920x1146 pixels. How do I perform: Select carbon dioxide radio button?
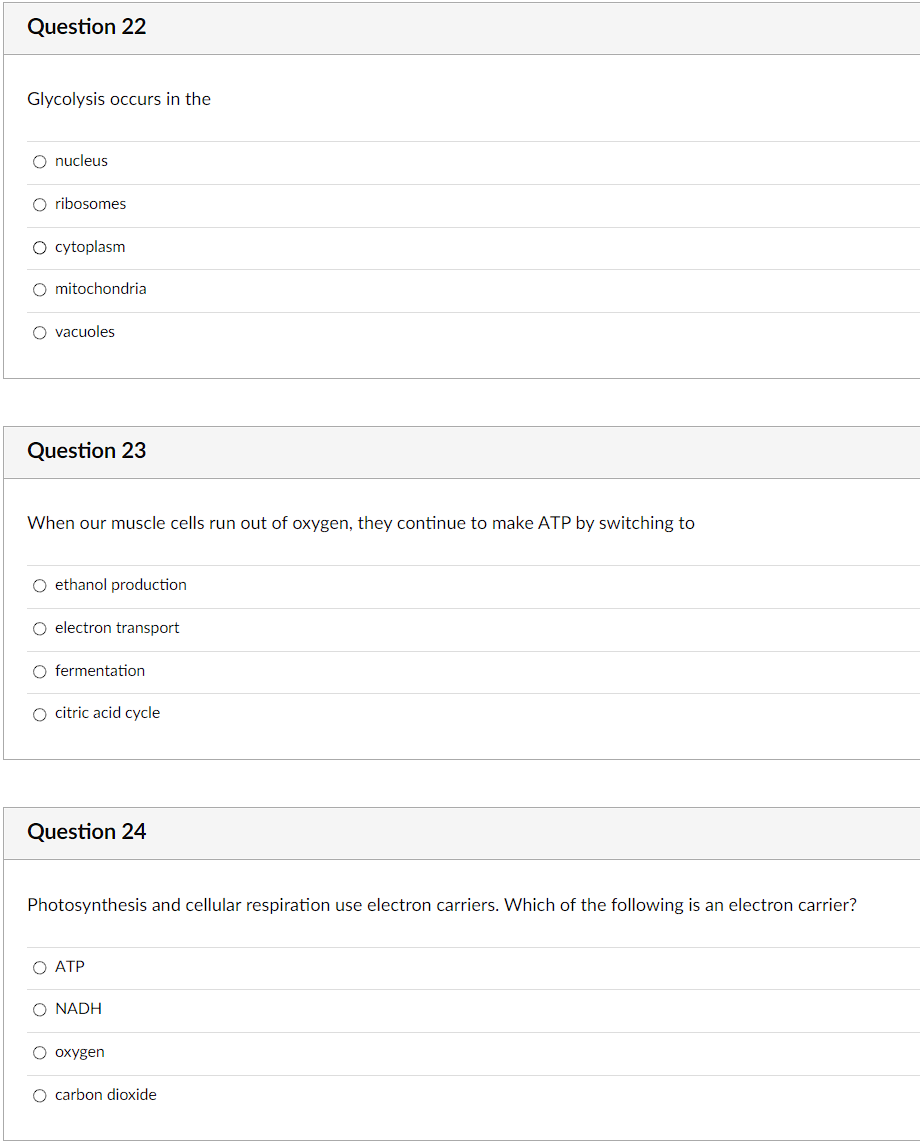(39, 1096)
